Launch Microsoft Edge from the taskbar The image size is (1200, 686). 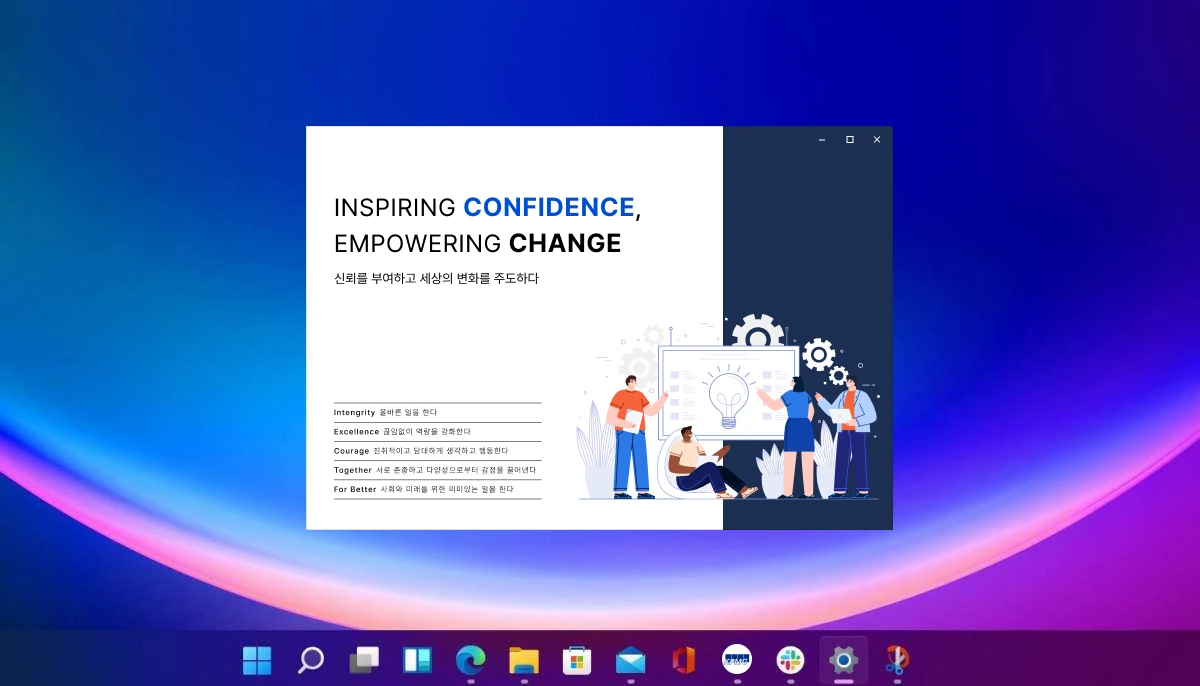[x=471, y=660]
